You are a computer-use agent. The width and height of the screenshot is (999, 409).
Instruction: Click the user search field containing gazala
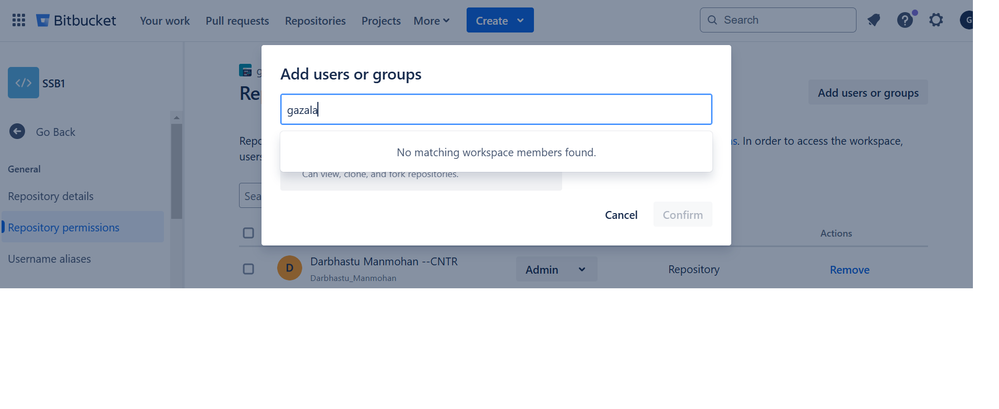(496, 110)
